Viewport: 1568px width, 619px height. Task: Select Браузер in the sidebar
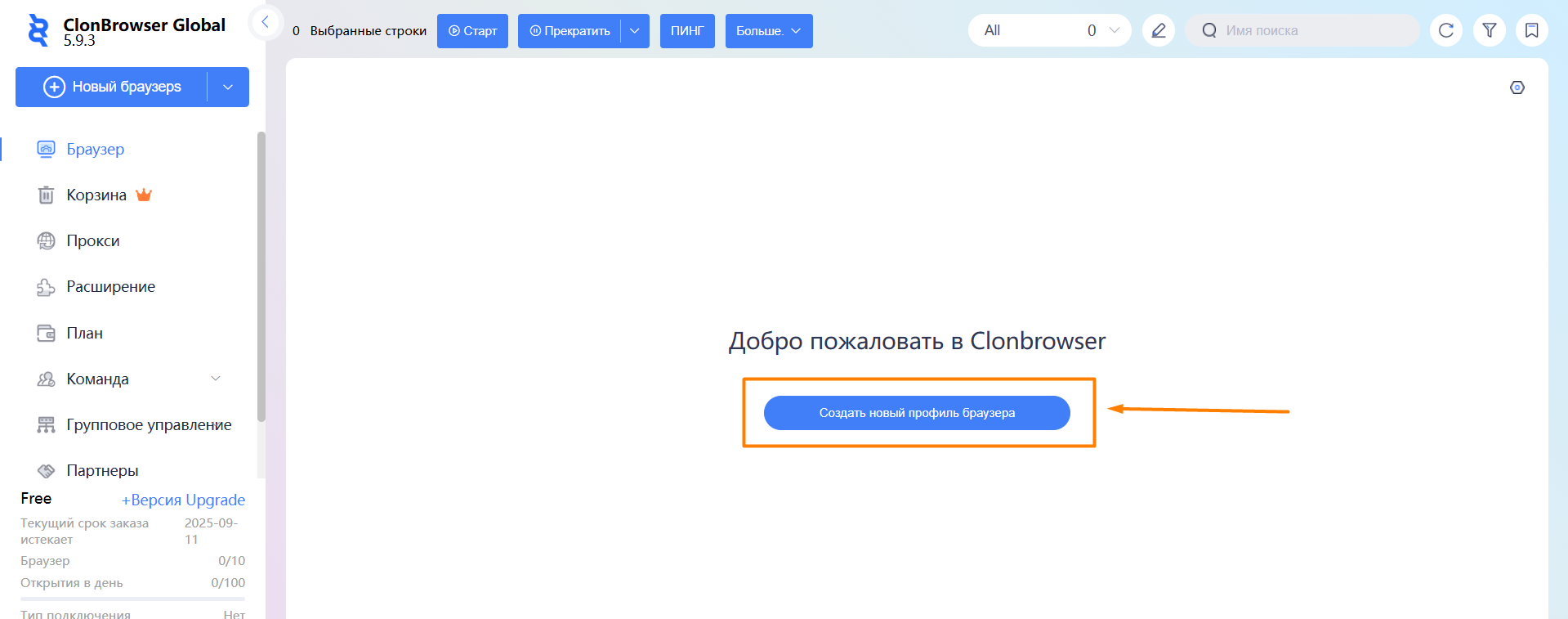click(x=96, y=149)
